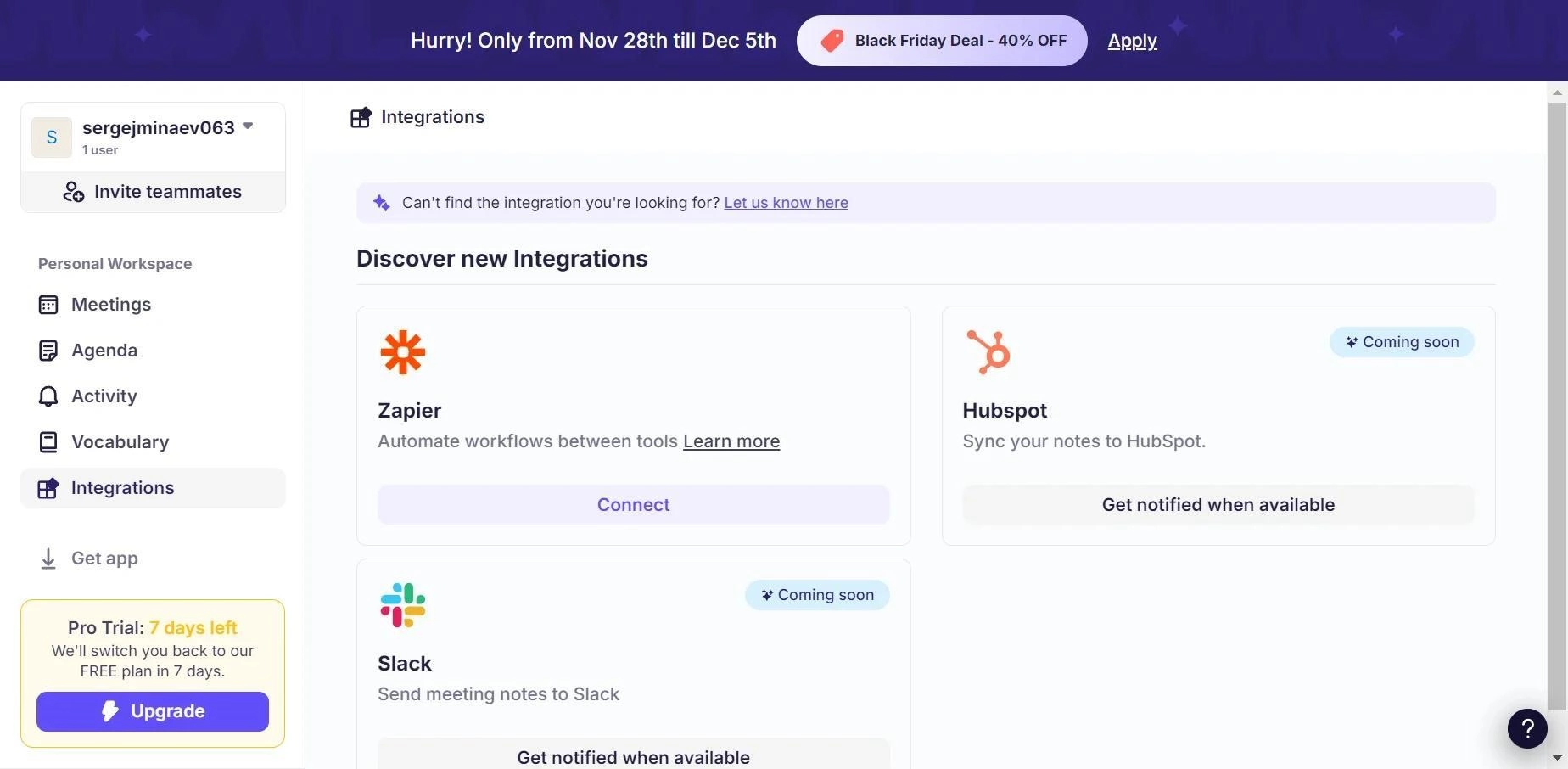Click the Slack logo icon

[402, 605]
